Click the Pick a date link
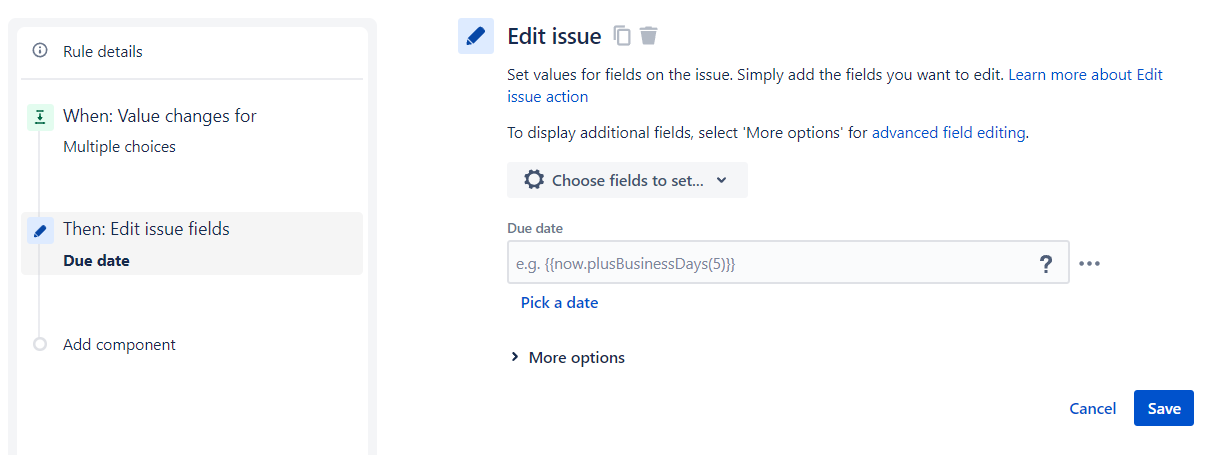Image resolution: width=1225 pixels, height=455 pixels. pyautogui.click(x=559, y=302)
